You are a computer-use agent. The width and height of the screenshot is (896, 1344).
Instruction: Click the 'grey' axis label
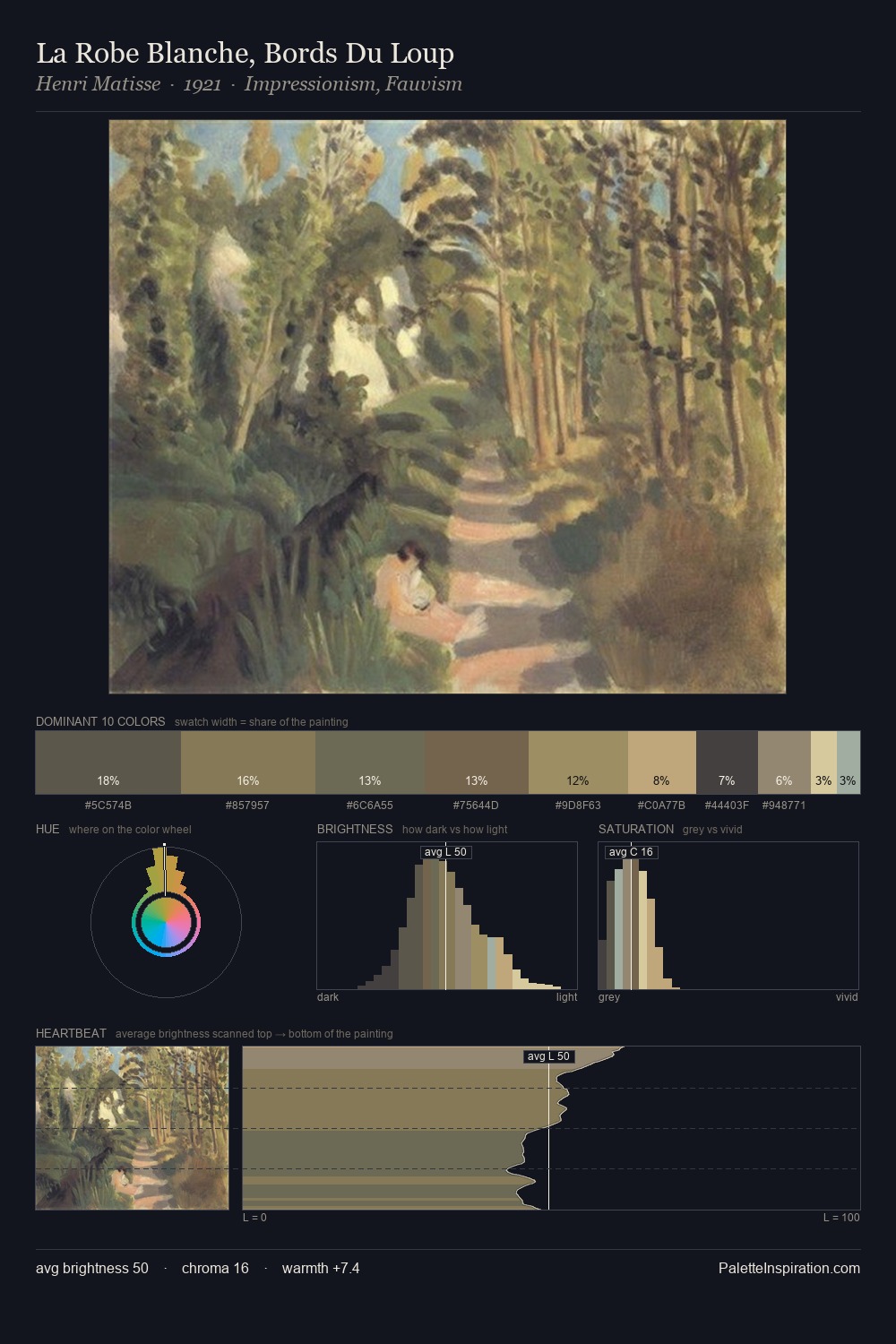[609, 997]
